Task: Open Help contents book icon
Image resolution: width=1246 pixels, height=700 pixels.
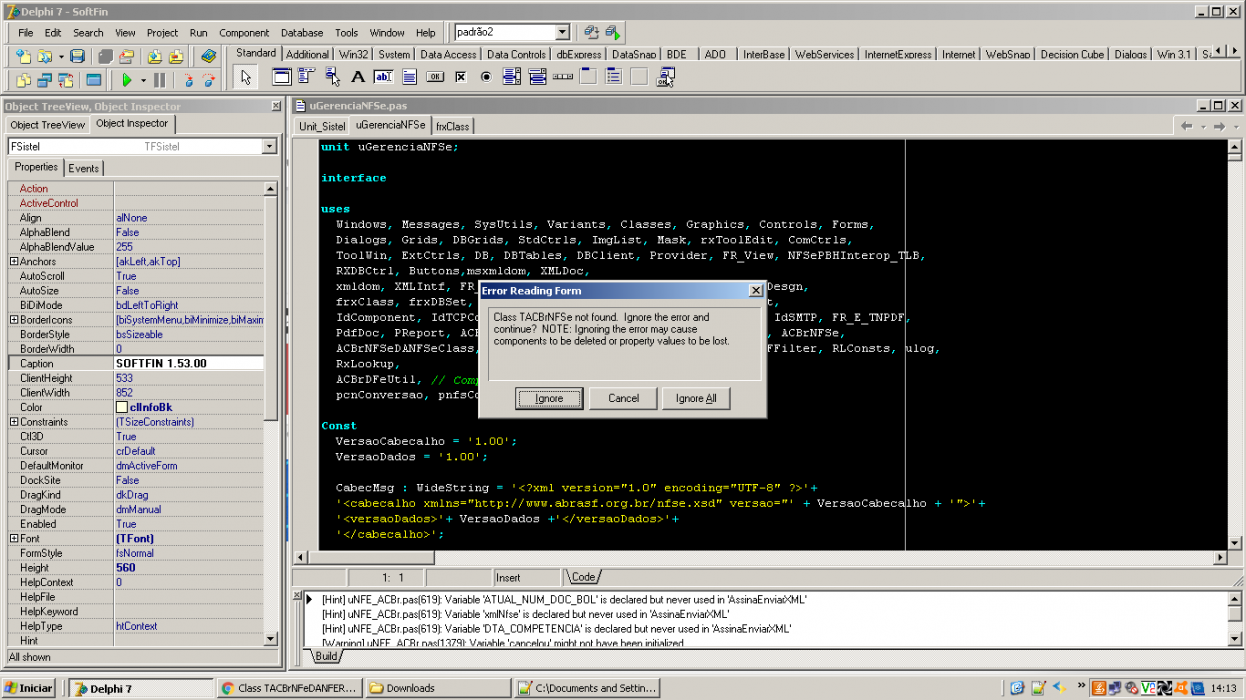Action: (208, 56)
